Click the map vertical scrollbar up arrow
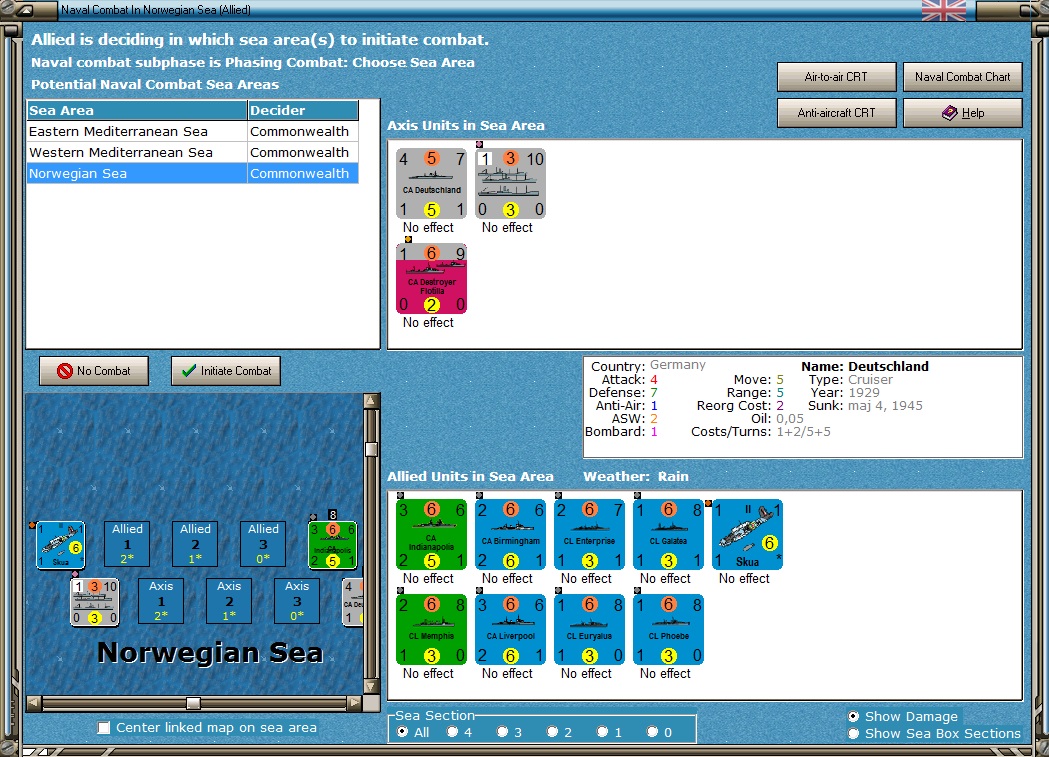This screenshot has height=757, width=1049. tap(371, 401)
